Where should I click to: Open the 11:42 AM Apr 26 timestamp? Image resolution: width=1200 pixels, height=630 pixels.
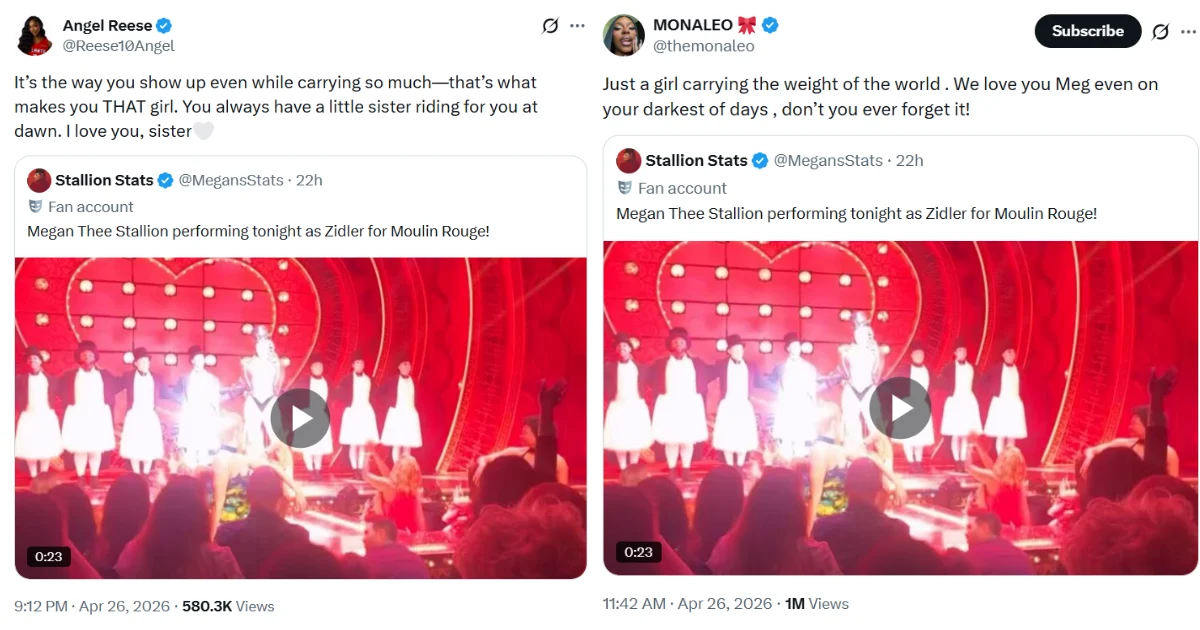[x=687, y=604]
